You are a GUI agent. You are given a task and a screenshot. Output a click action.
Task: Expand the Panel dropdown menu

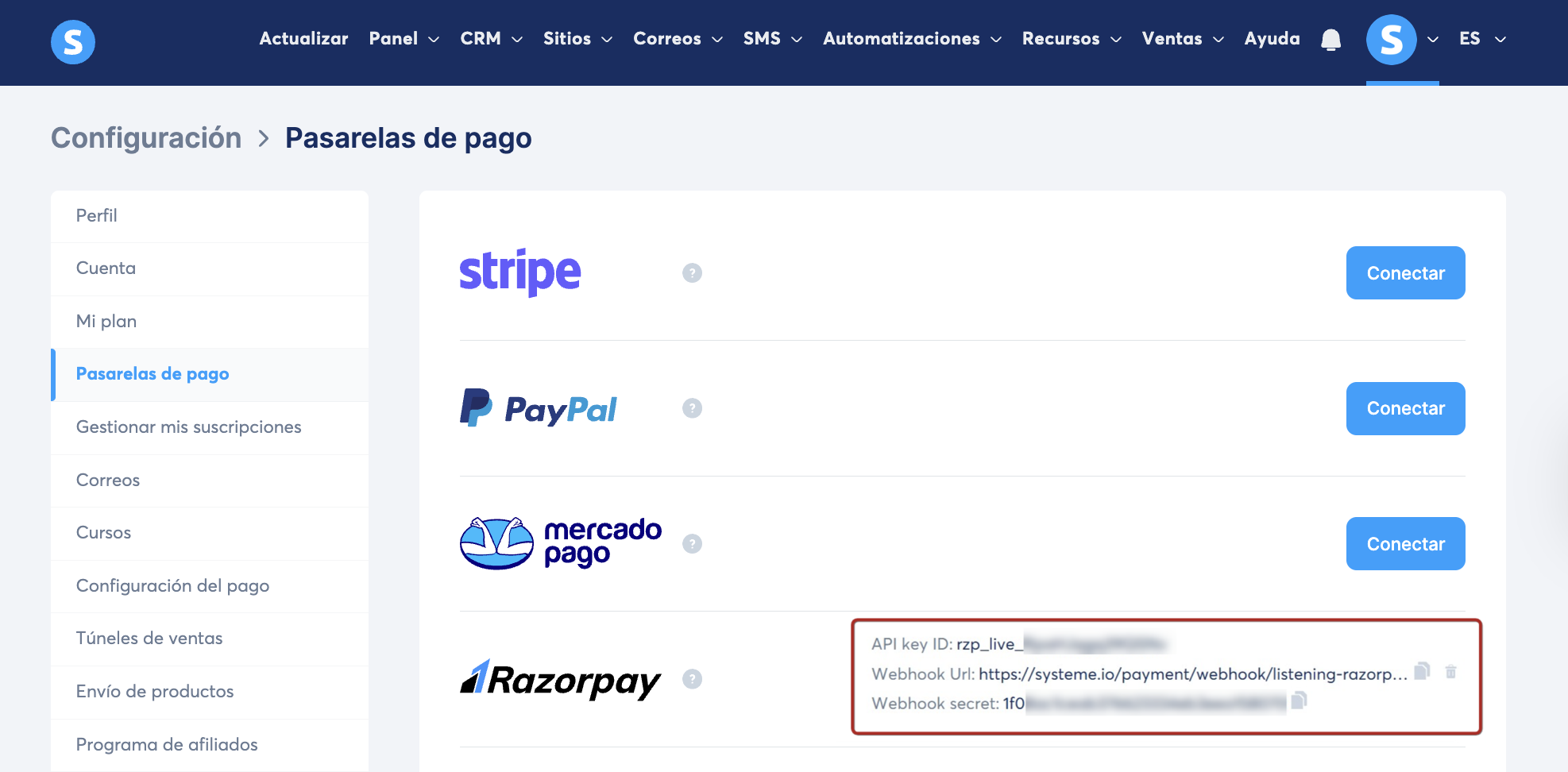(404, 39)
